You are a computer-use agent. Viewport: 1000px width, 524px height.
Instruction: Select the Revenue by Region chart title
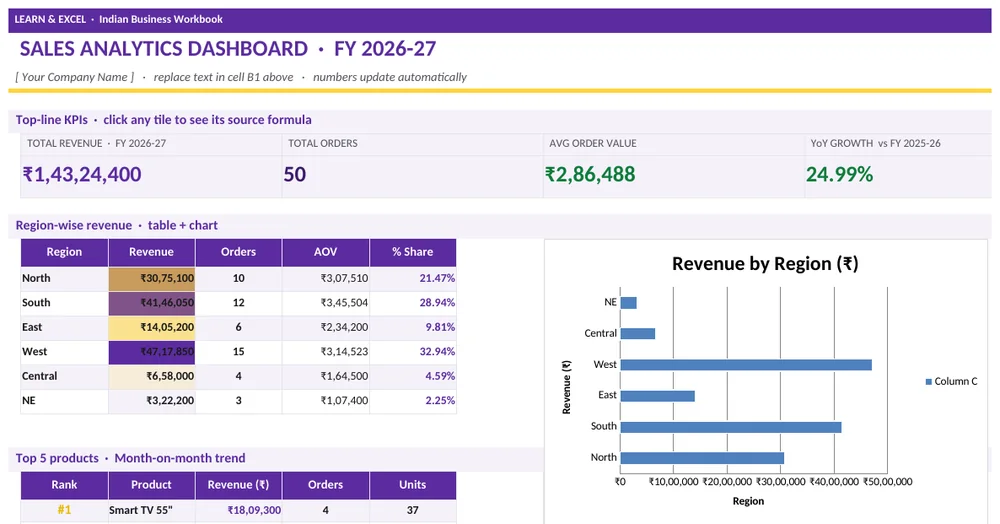coord(765,264)
